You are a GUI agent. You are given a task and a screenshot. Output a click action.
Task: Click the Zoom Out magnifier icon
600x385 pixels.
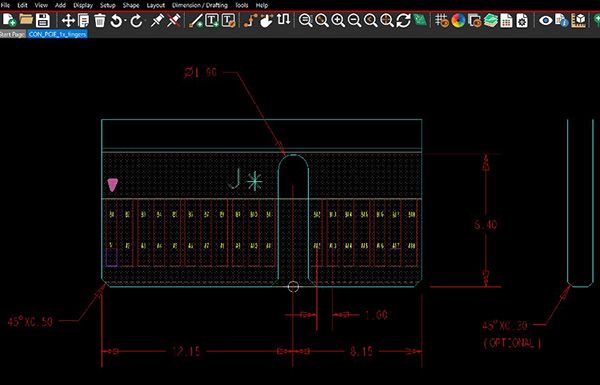[x=354, y=20]
